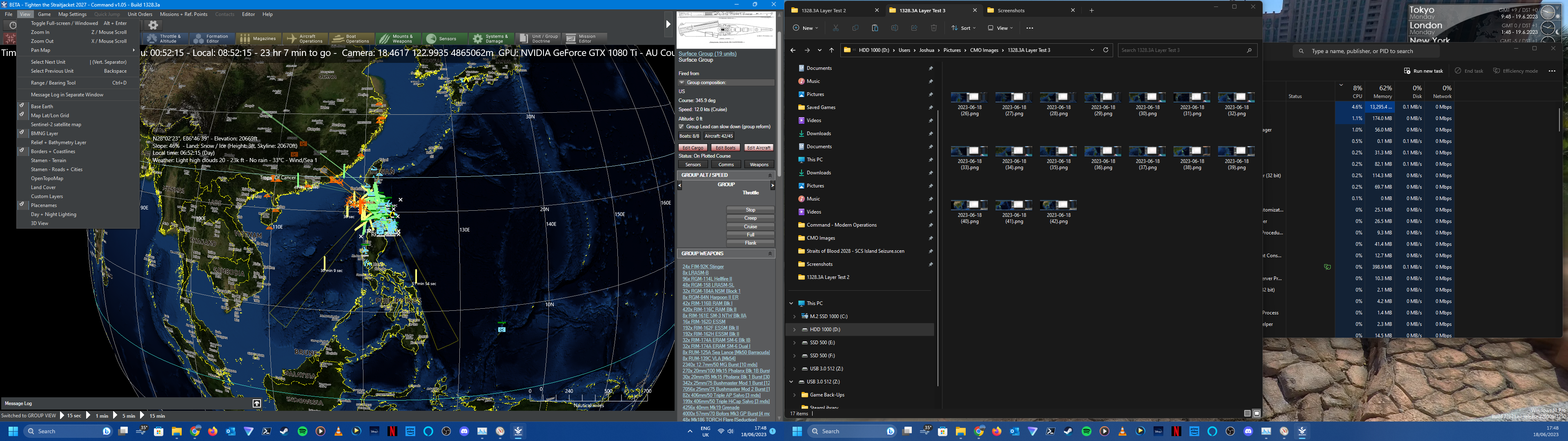The width and height of the screenshot is (1568, 441).
Task: Click the Delete trash icon in File Explorer
Action: point(934,28)
